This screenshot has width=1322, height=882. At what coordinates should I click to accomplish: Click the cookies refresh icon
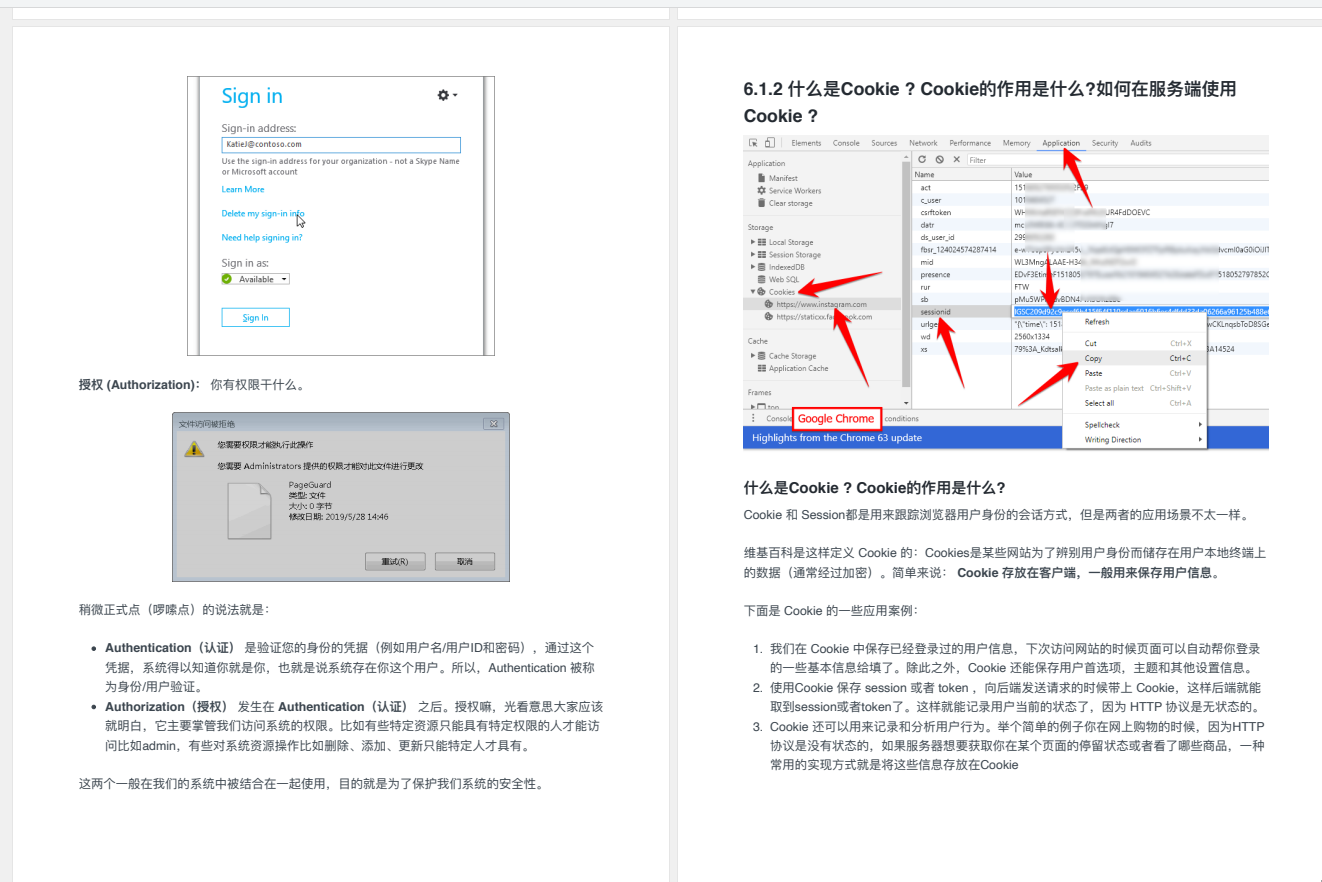(x=922, y=159)
